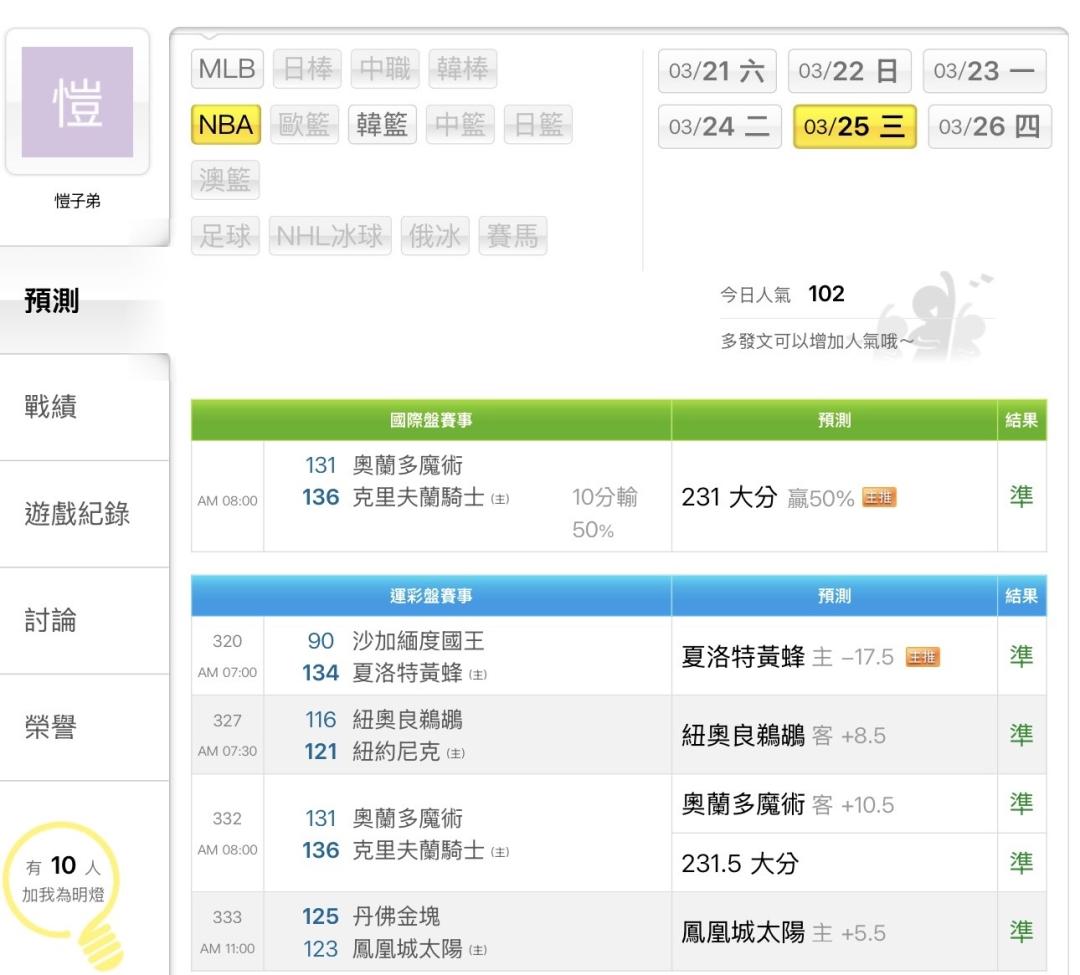Select the 歐籃 league filter
The width and height of the screenshot is (1080, 975).
304,125
